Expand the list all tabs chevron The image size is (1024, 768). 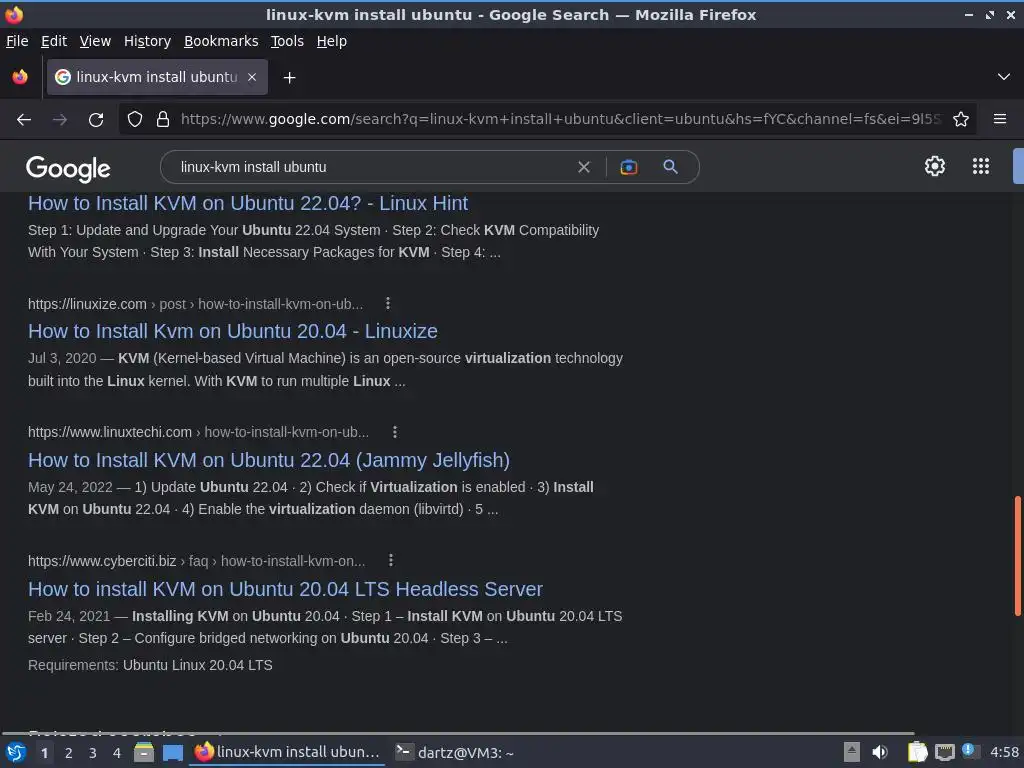(1004, 77)
